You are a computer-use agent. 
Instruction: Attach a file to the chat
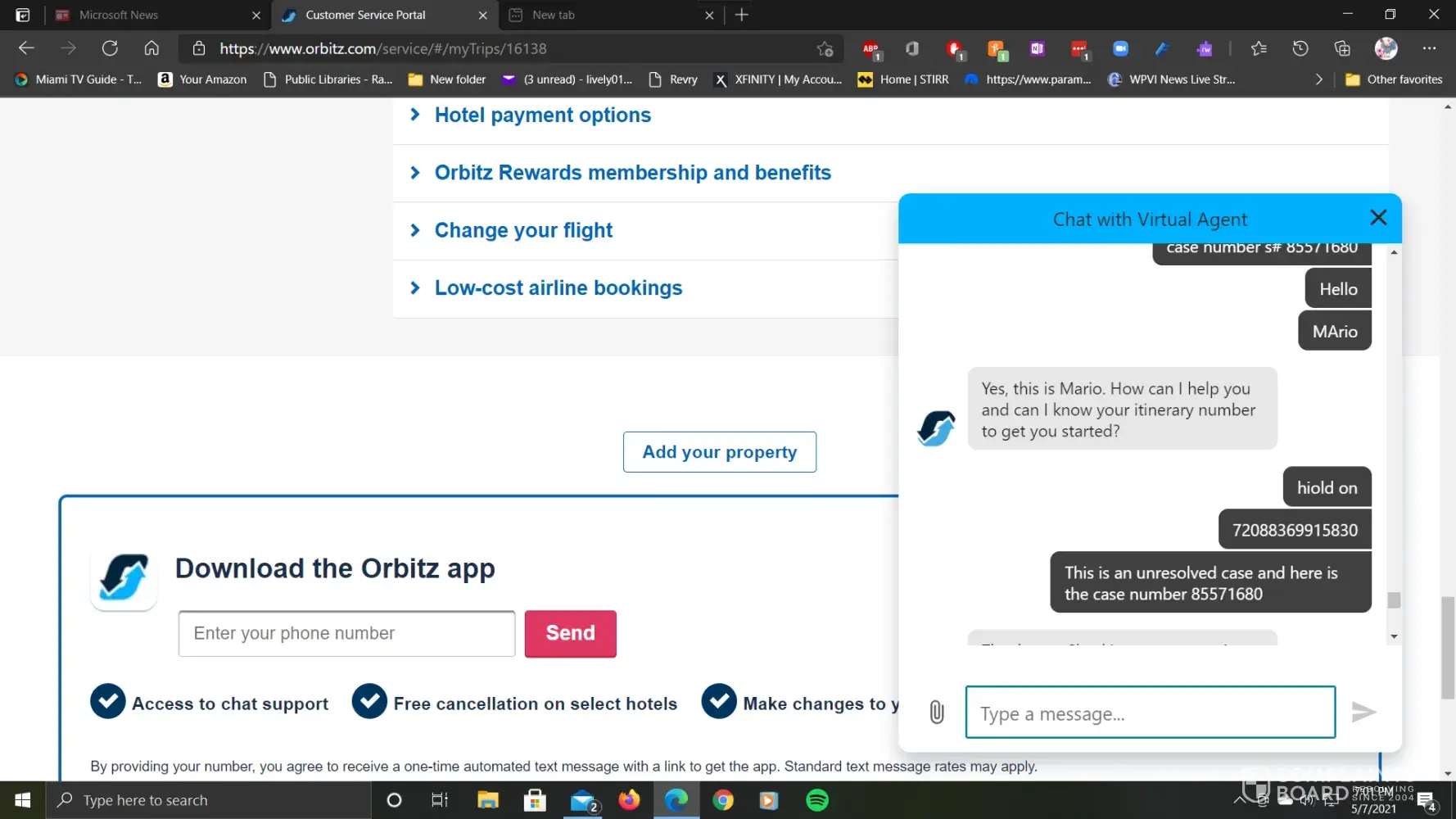tap(937, 713)
